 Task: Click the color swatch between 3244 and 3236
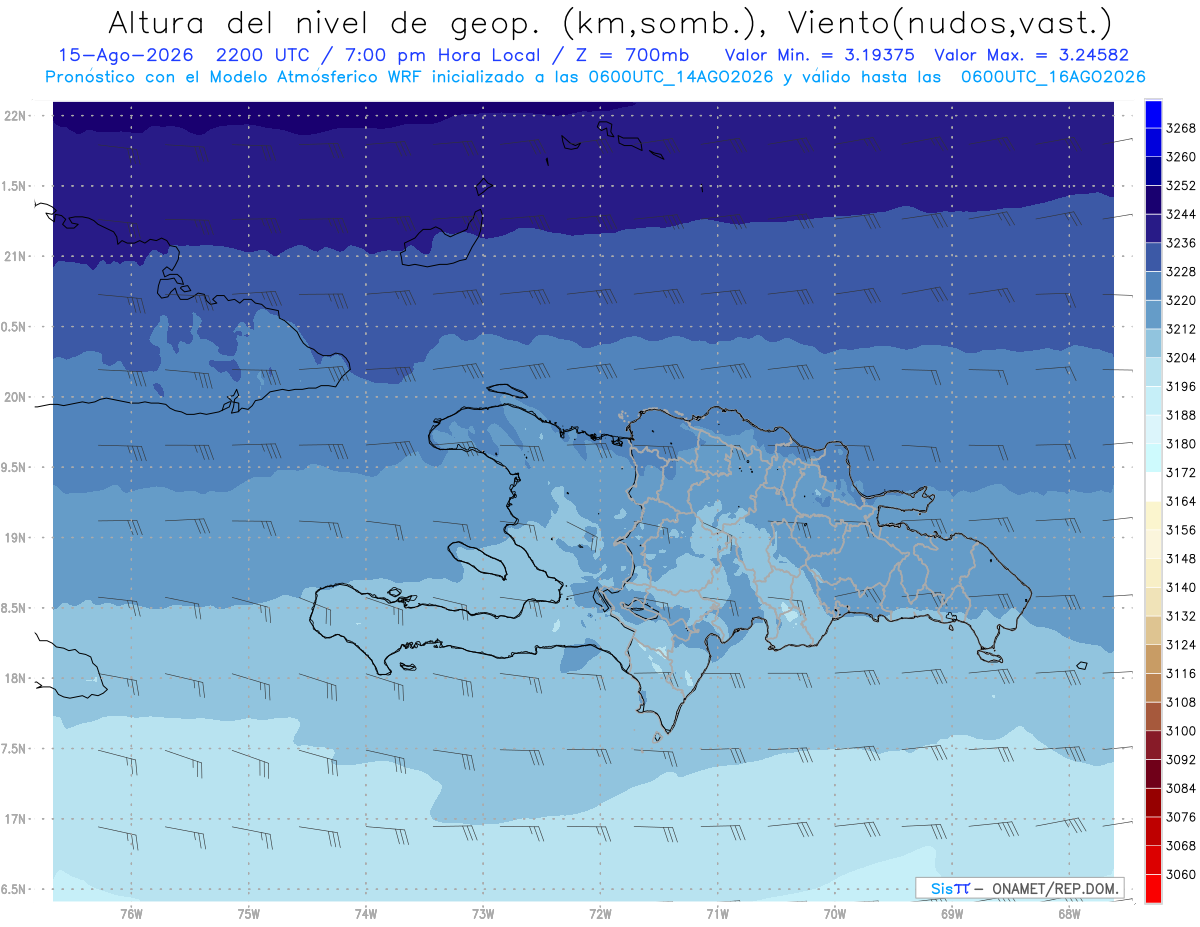pos(1153,229)
